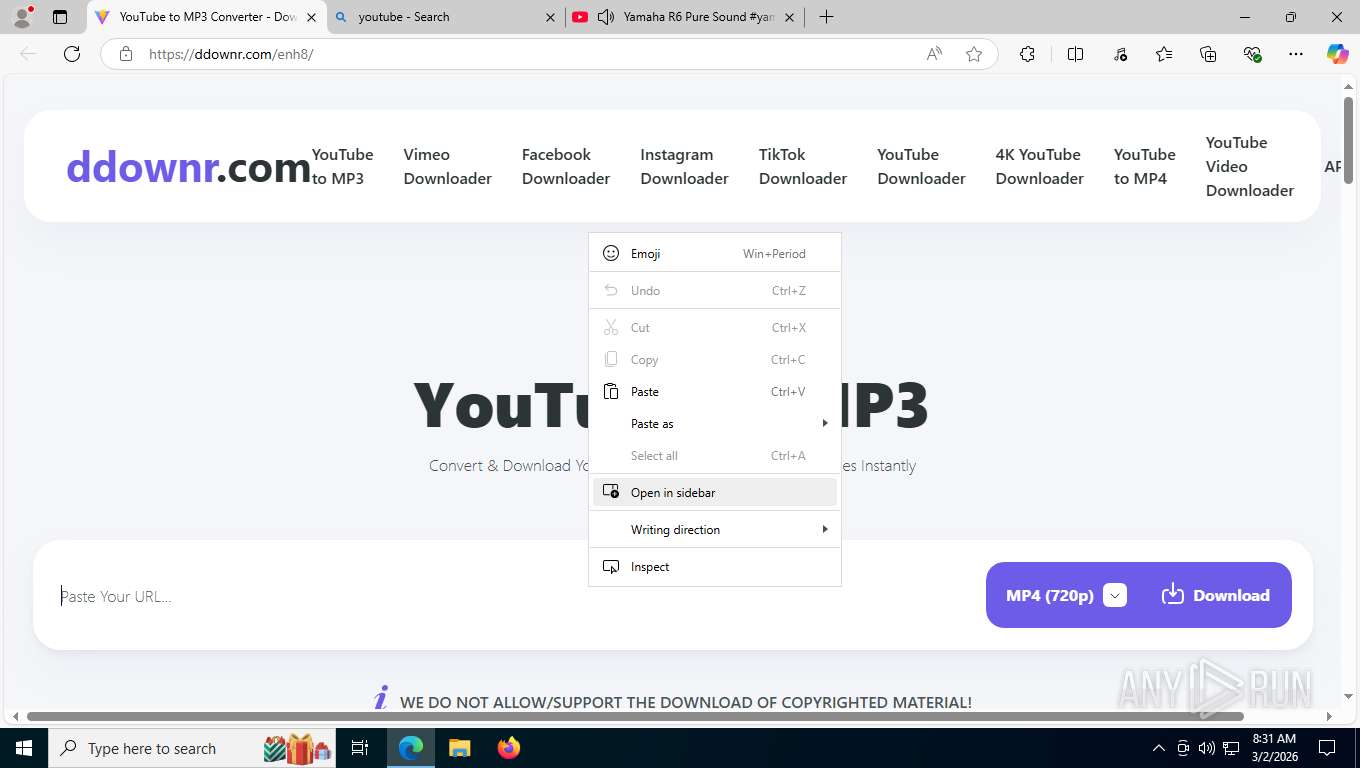This screenshot has height=768, width=1360.
Task: Click the address bar URL ddownr.com/enh8/
Action: click(231, 54)
